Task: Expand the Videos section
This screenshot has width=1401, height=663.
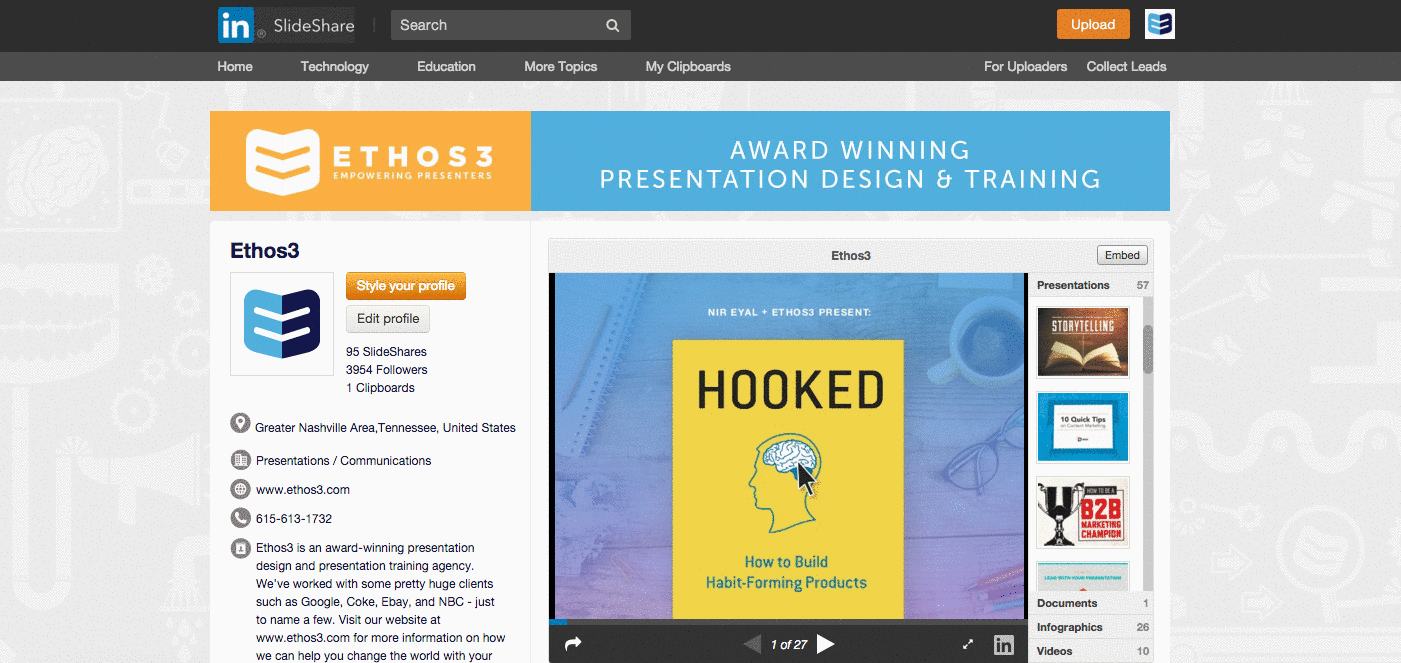Action: click(x=1091, y=651)
